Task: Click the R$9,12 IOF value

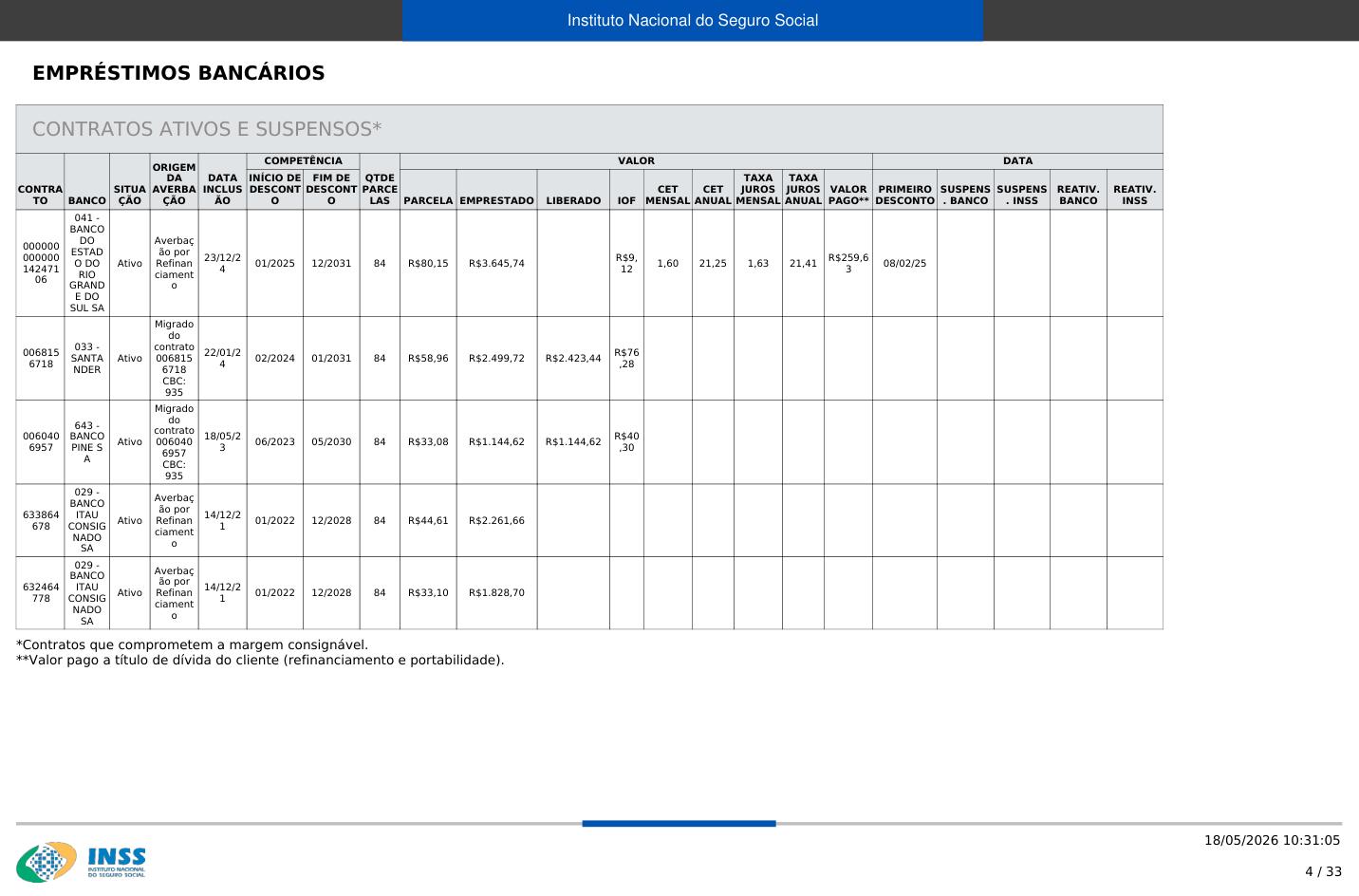Action: (626, 263)
